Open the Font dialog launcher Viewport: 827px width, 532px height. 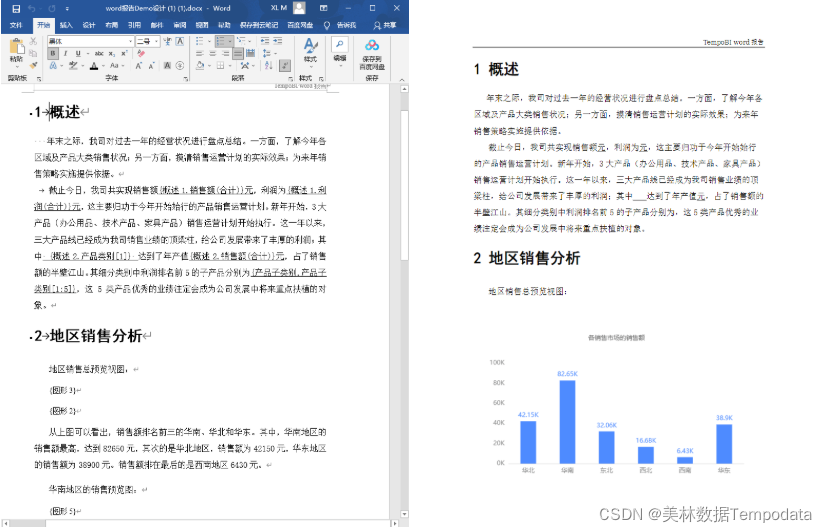pos(186,79)
